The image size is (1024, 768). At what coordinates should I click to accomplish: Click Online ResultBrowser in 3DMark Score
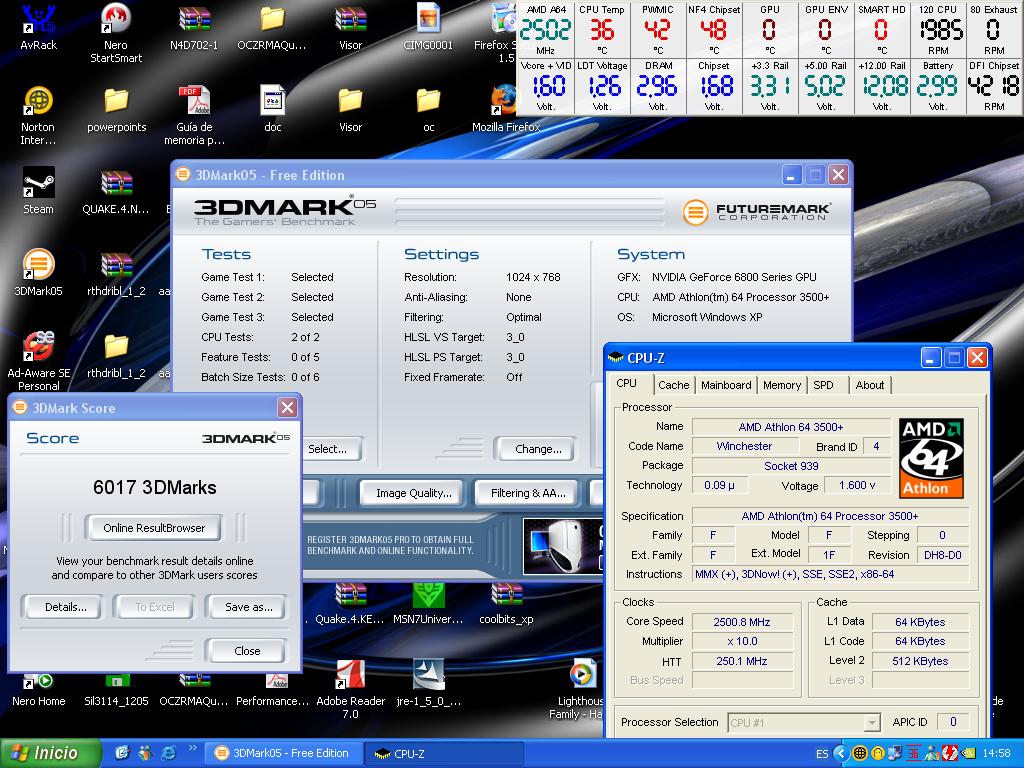[153, 528]
